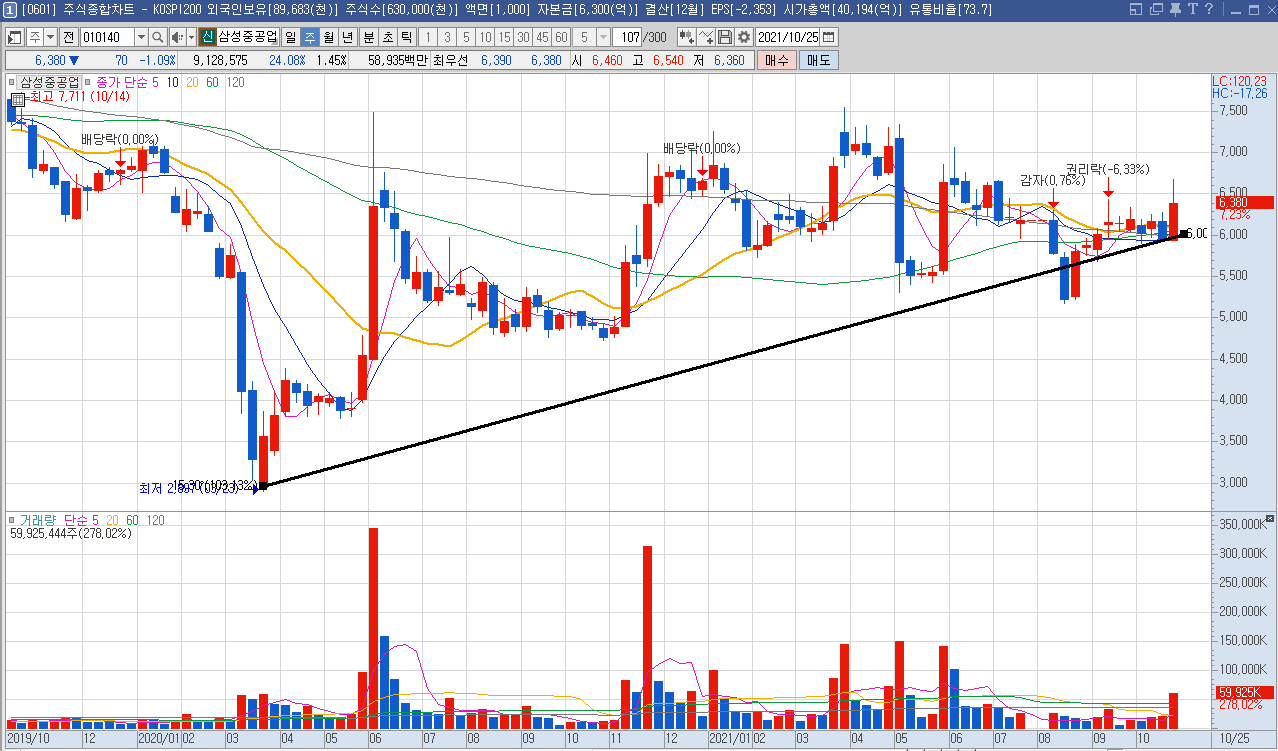Screen dimensions: 1278x751
Task: Select the weekly 주 chart period
Action: (x=309, y=37)
